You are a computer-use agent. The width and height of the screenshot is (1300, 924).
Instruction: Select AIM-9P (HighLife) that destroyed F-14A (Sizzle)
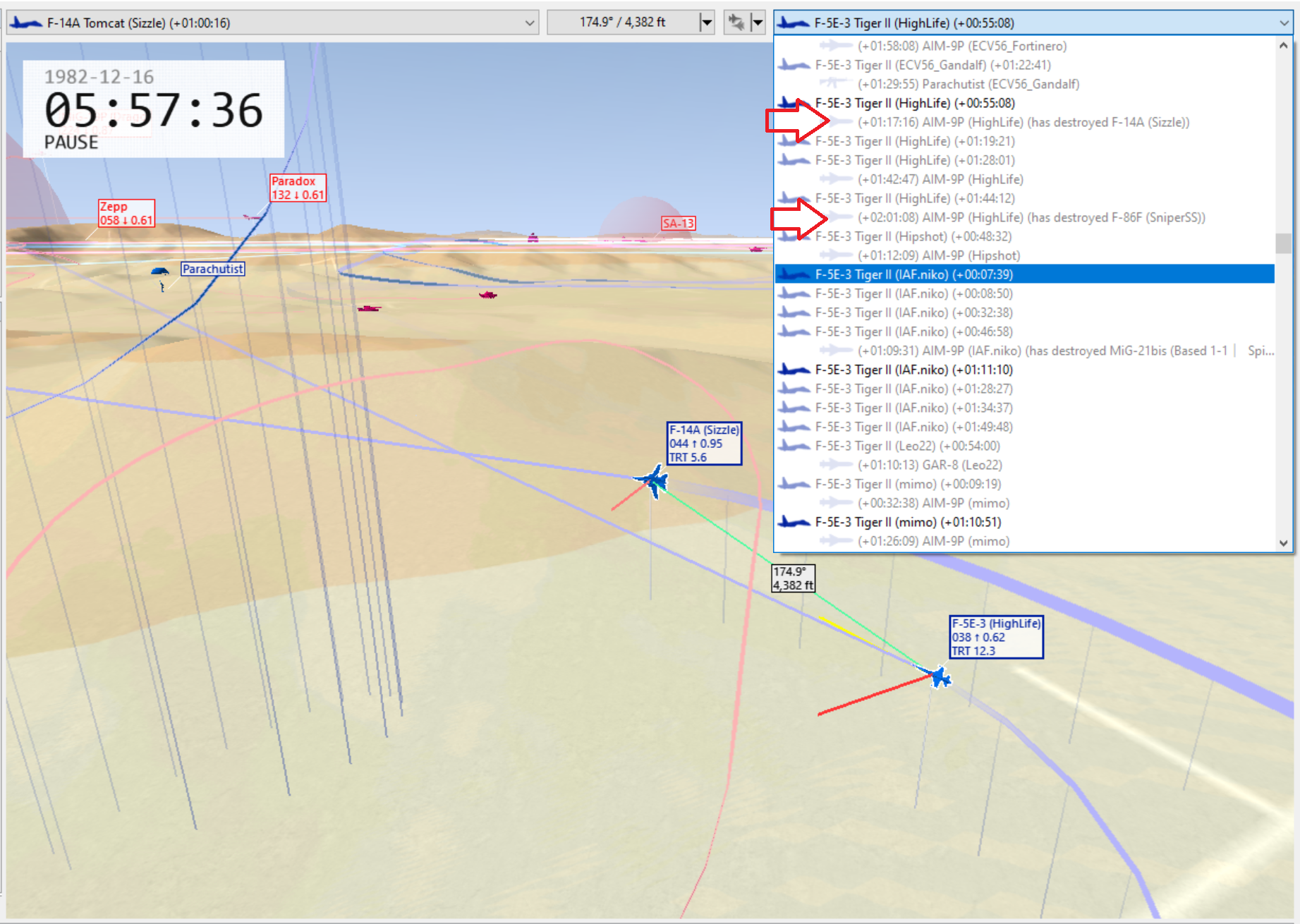1023,122
